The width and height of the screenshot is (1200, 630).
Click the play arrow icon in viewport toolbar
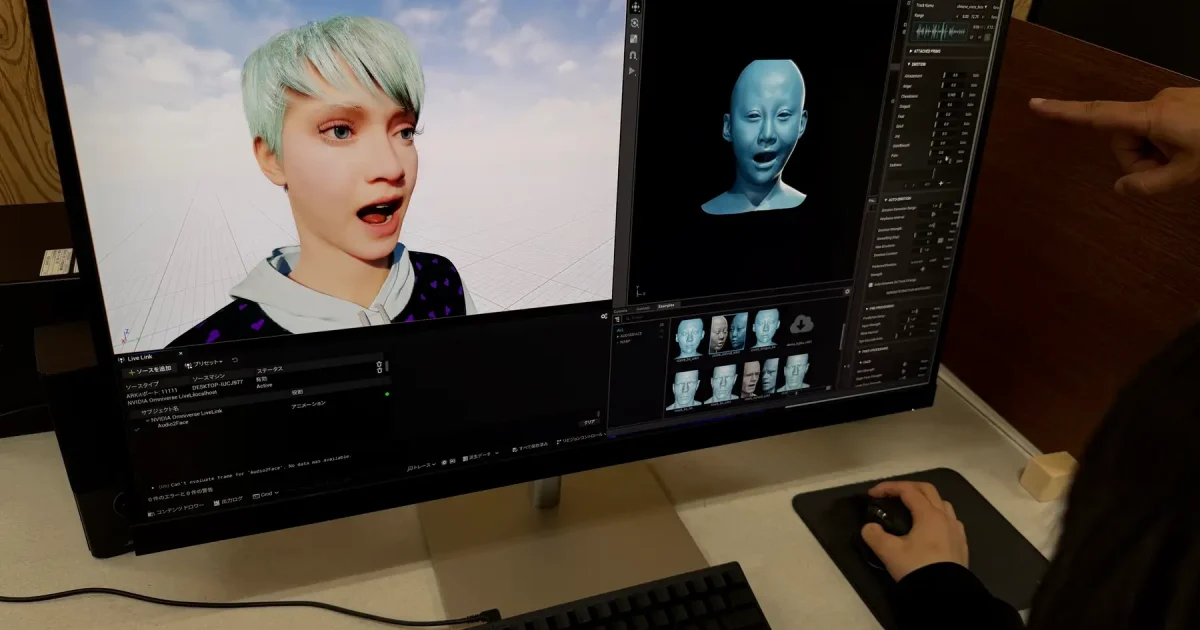[x=633, y=71]
